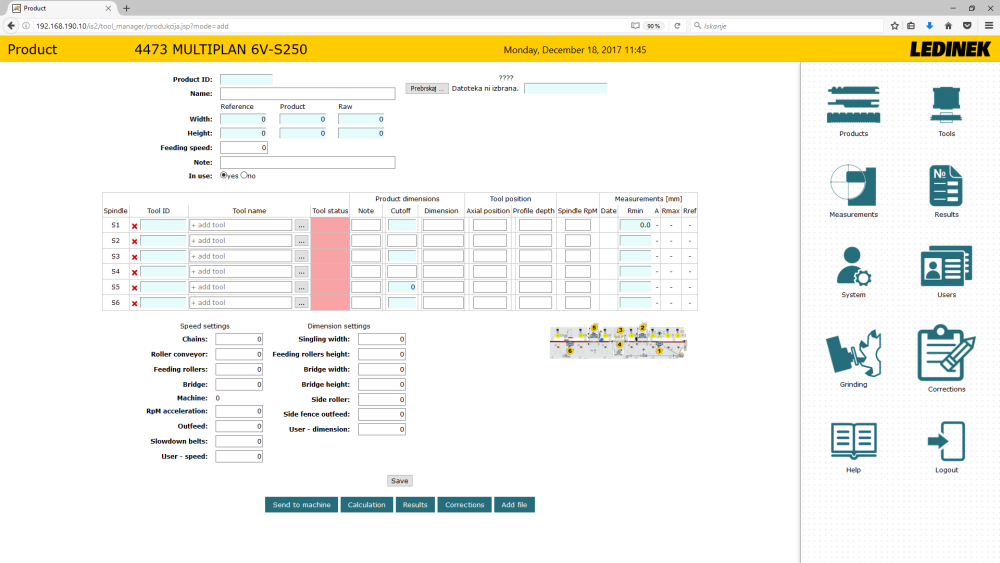The height and width of the screenshot is (563, 1000).
Task: Open the Tools section icon
Action: pyautogui.click(x=946, y=105)
